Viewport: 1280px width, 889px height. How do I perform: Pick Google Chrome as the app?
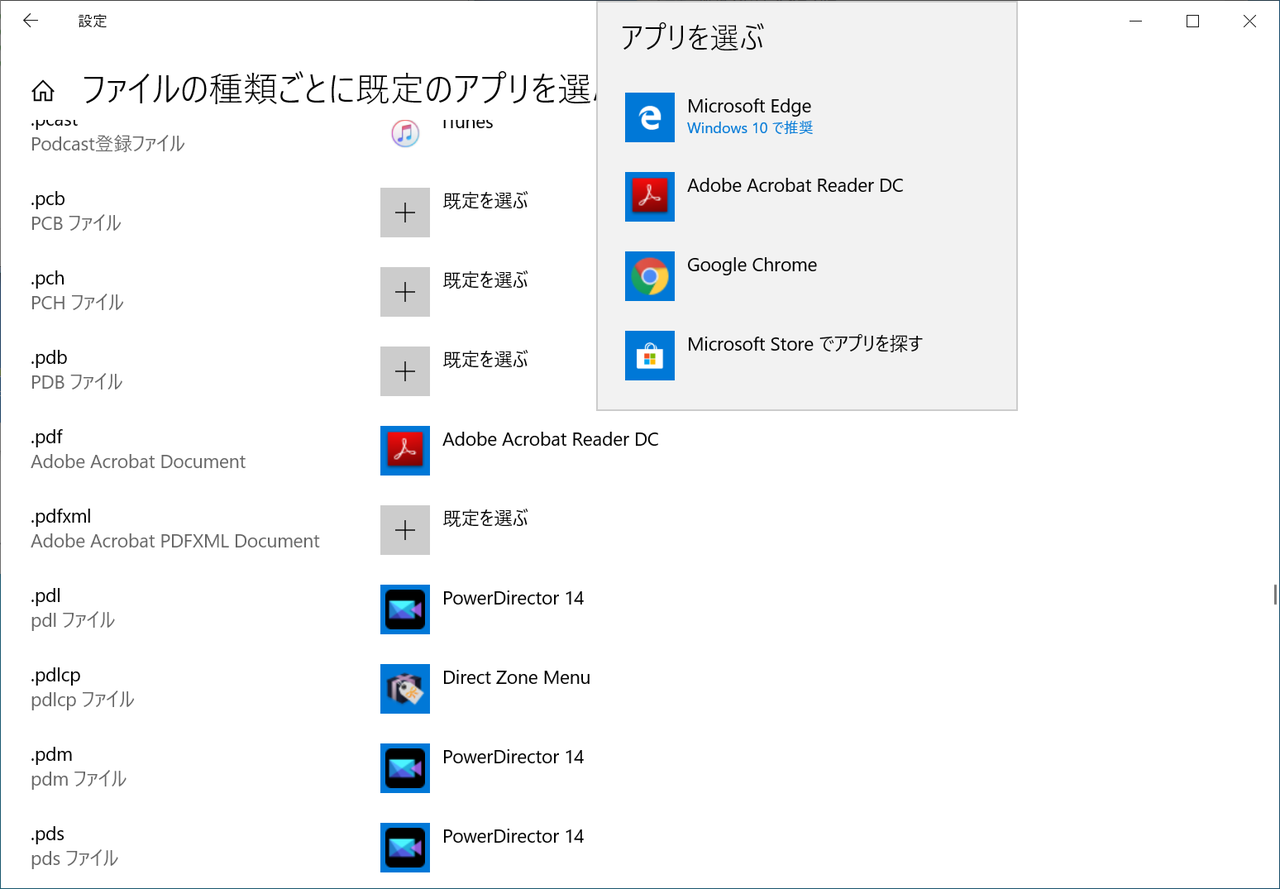[807, 276]
